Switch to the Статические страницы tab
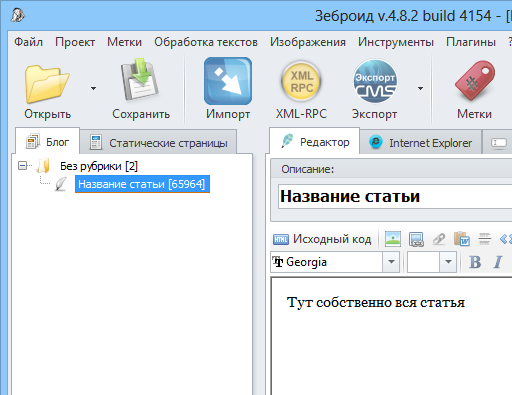 point(159,143)
